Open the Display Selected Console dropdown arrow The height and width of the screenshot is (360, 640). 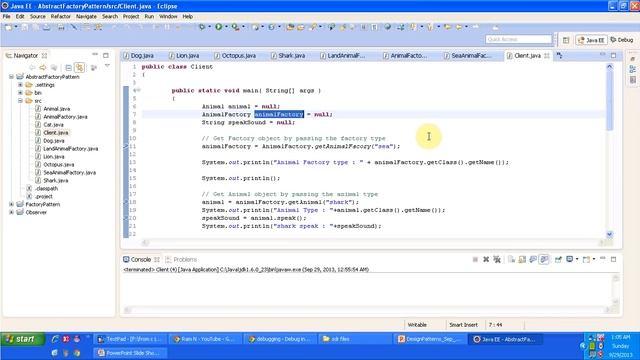(577, 259)
